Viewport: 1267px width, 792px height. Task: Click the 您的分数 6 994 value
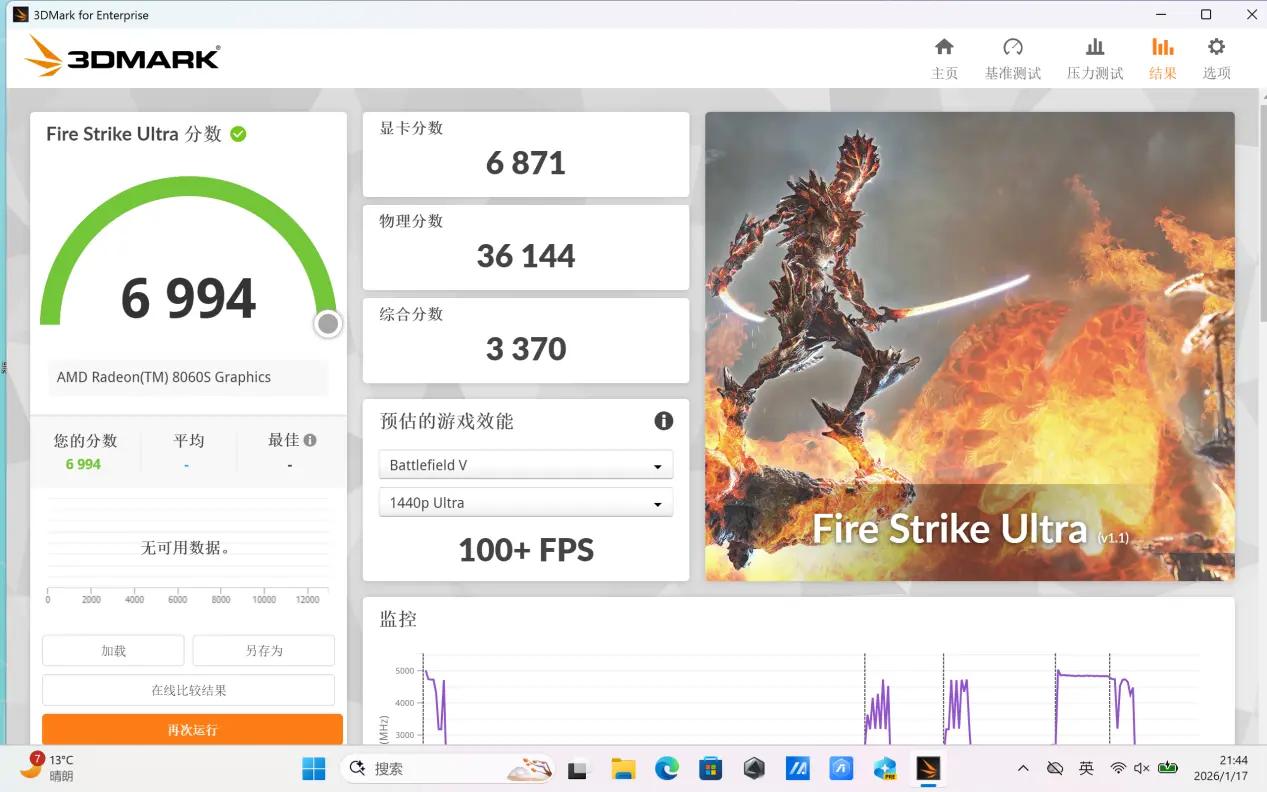83,464
